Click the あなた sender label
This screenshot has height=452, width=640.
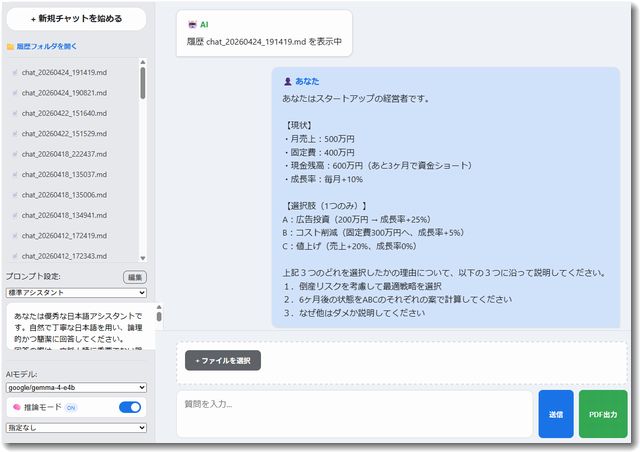(x=307, y=81)
